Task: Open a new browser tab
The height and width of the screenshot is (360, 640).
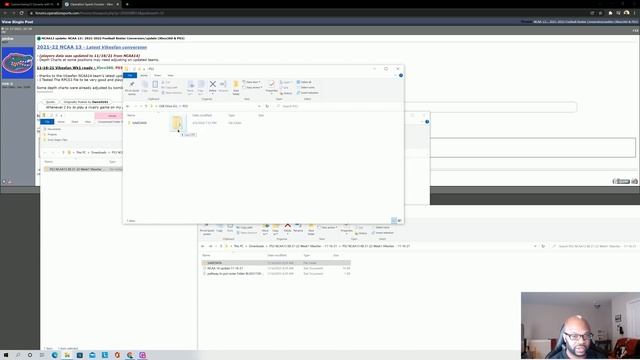Action: pyautogui.click(x=127, y=4)
